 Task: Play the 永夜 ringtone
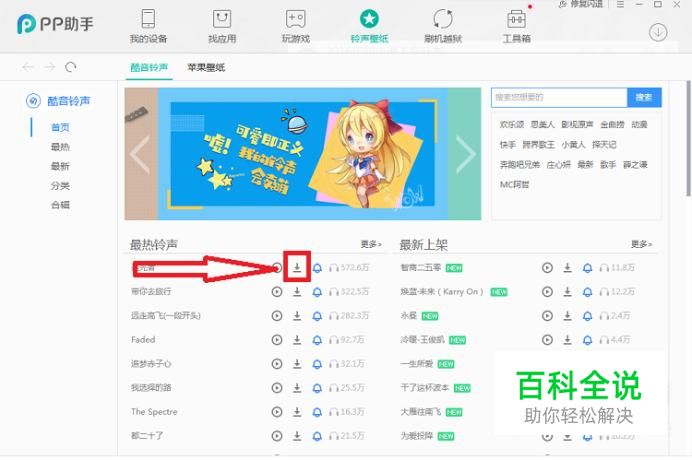point(547,316)
